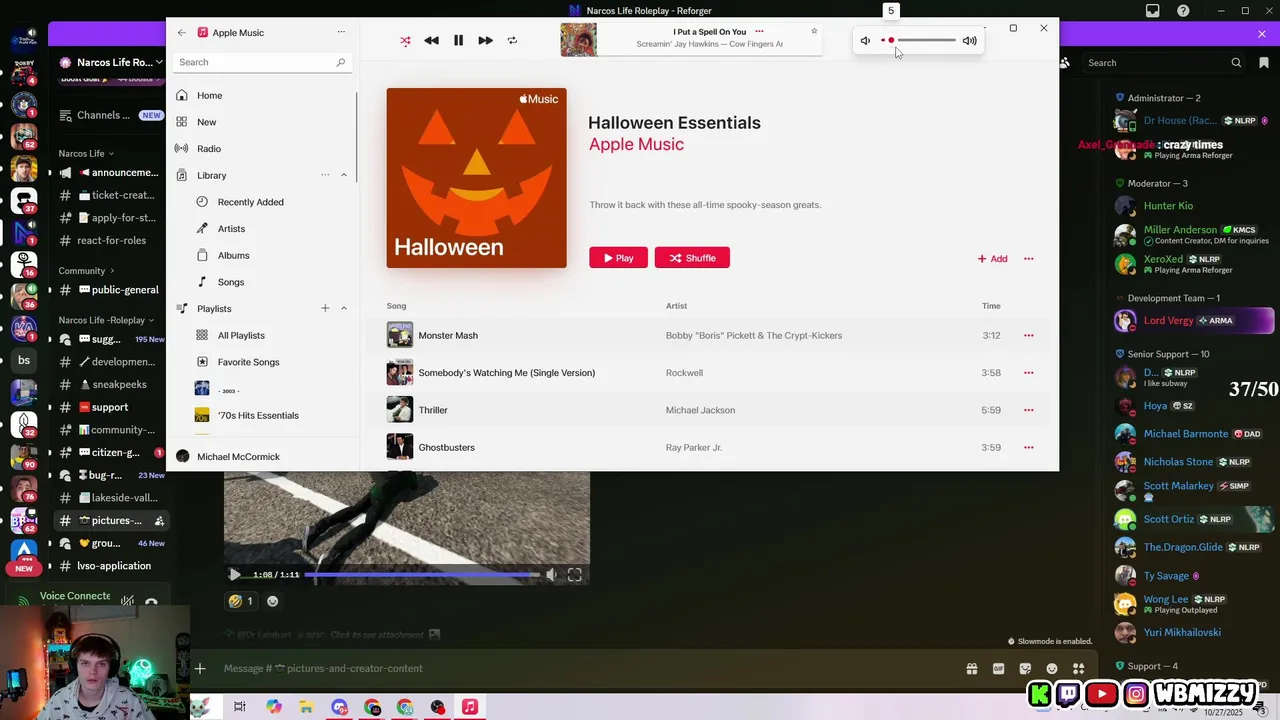
Task: Mute the Discord video volume
Action: (x=551, y=575)
